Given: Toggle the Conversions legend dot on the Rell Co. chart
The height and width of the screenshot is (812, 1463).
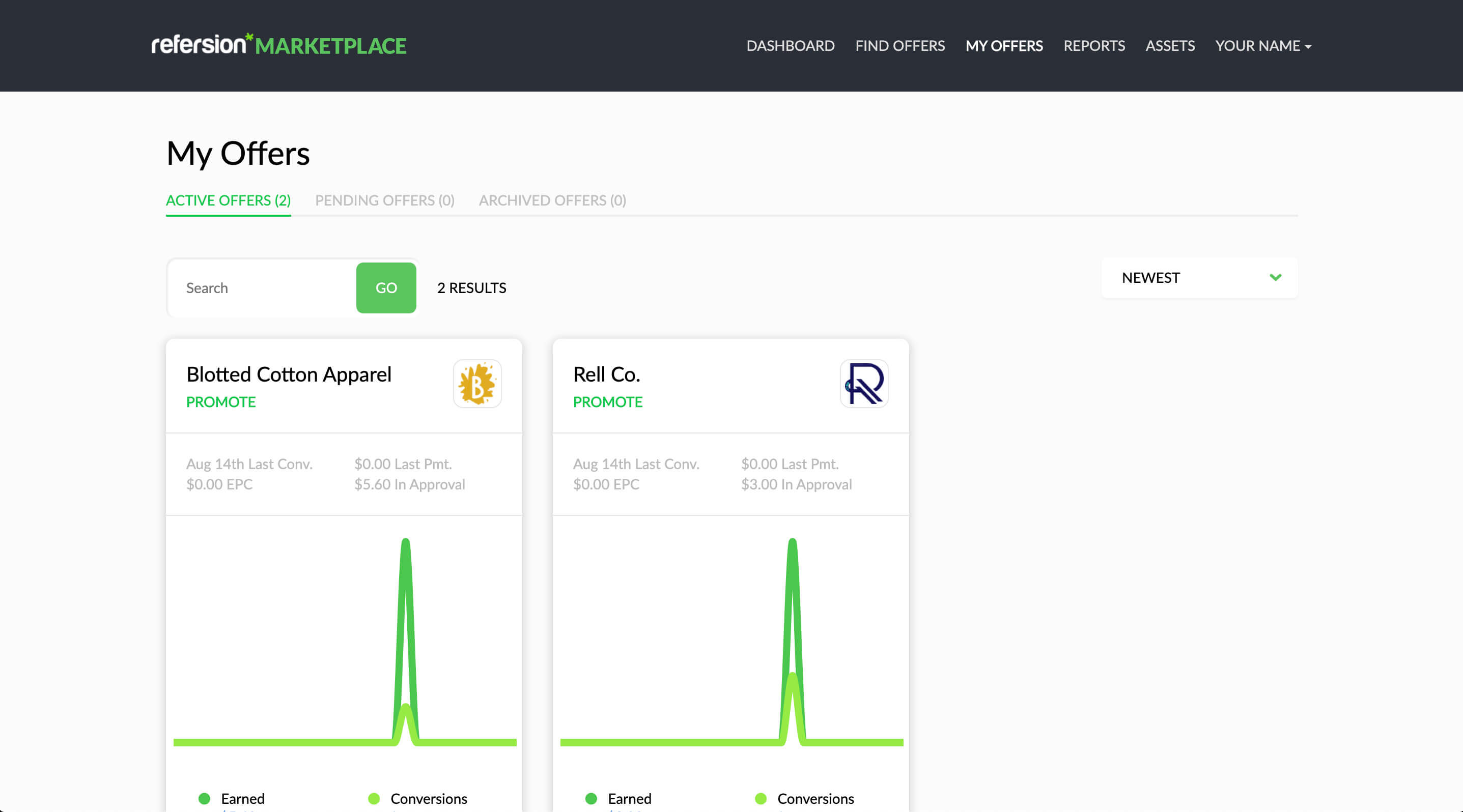Looking at the screenshot, I should pos(761,798).
